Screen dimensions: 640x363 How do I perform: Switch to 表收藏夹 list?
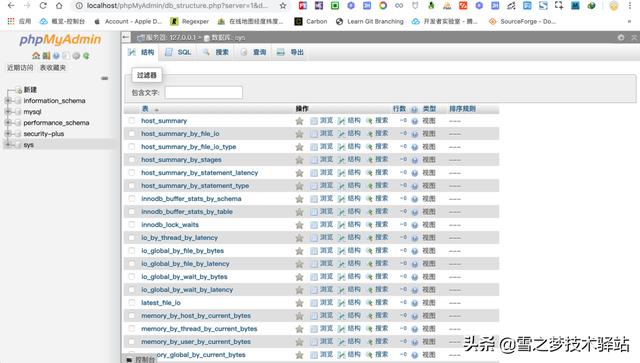[53, 68]
